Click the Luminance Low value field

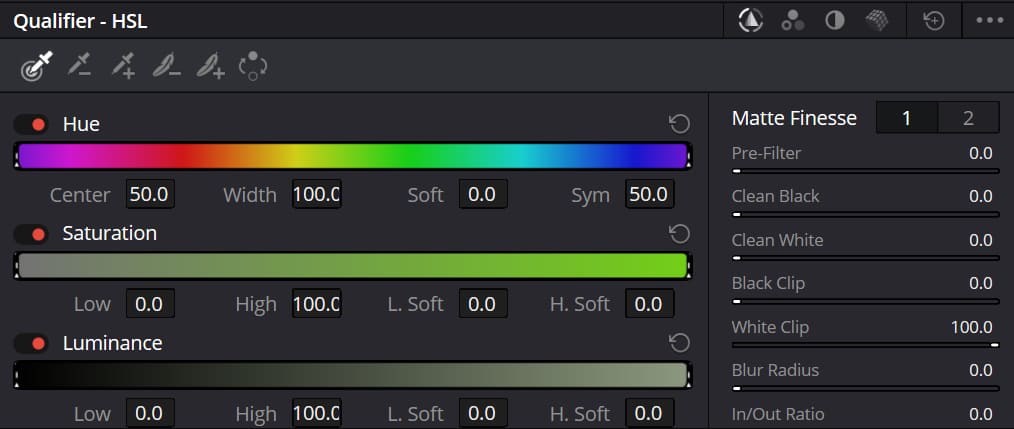click(x=149, y=413)
